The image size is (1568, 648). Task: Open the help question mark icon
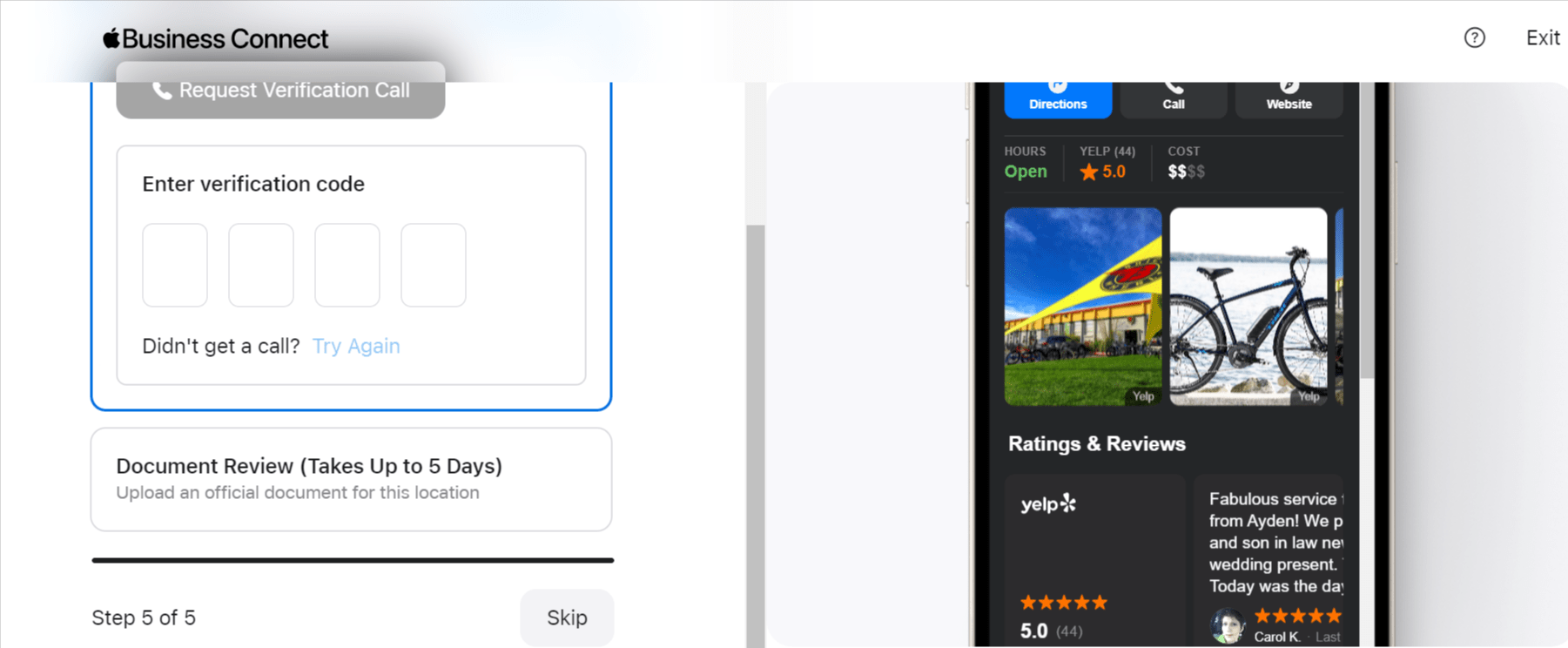click(1474, 37)
